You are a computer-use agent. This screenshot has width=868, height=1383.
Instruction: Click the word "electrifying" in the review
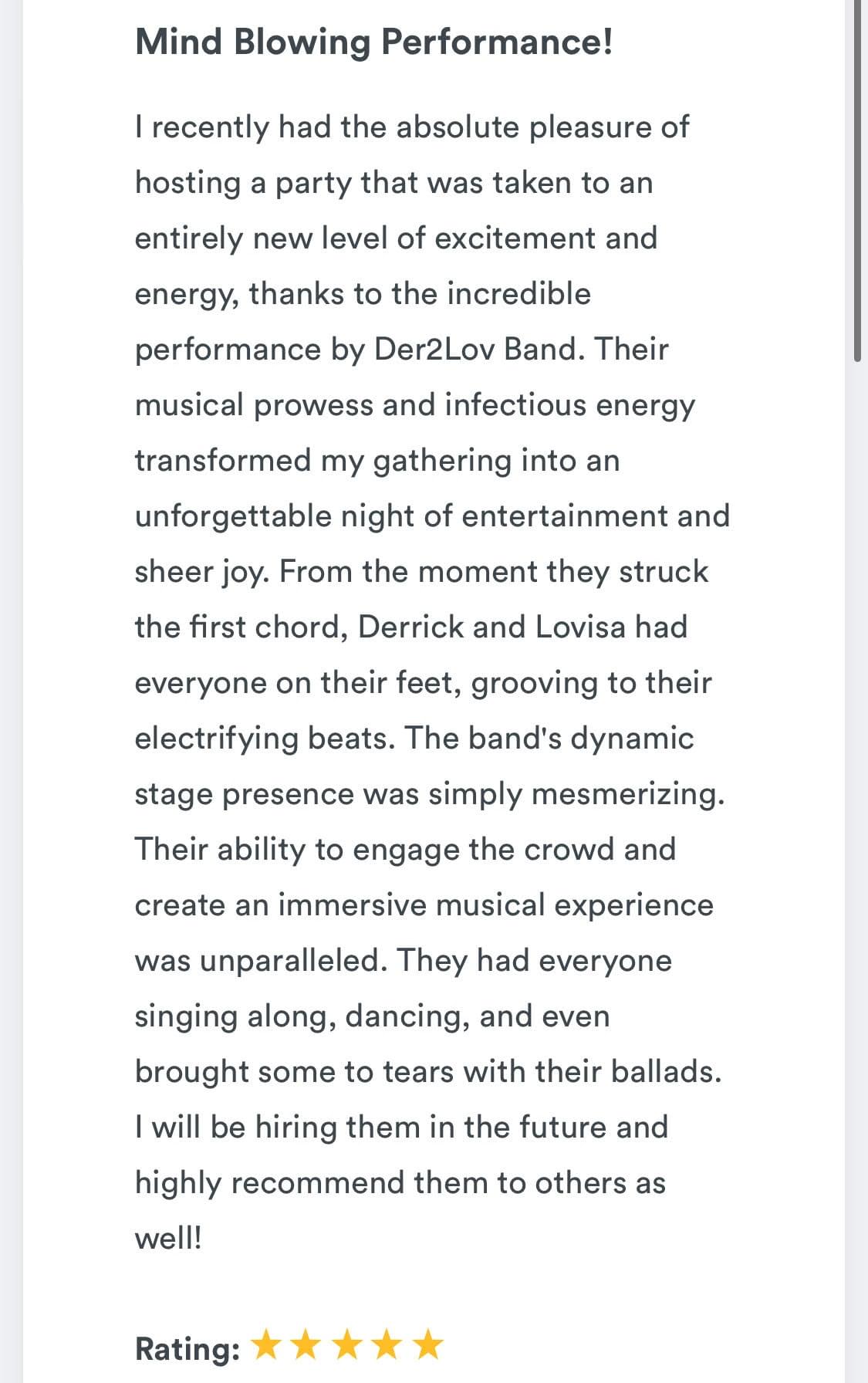[x=217, y=739]
